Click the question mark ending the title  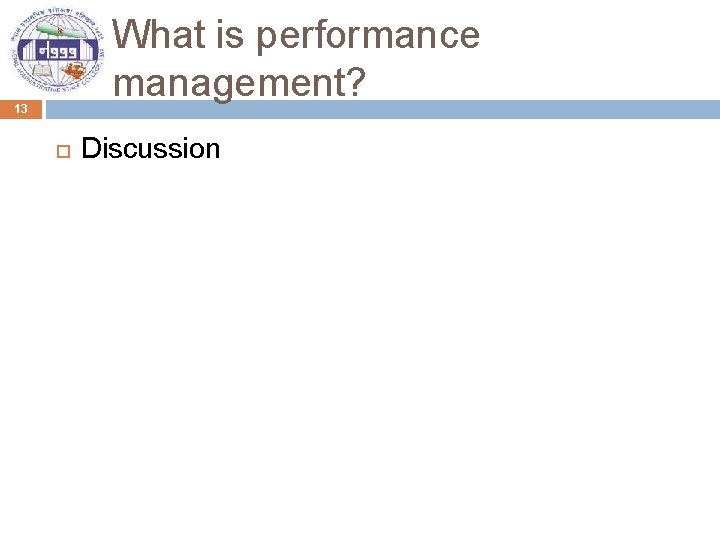tap(354, 81)
